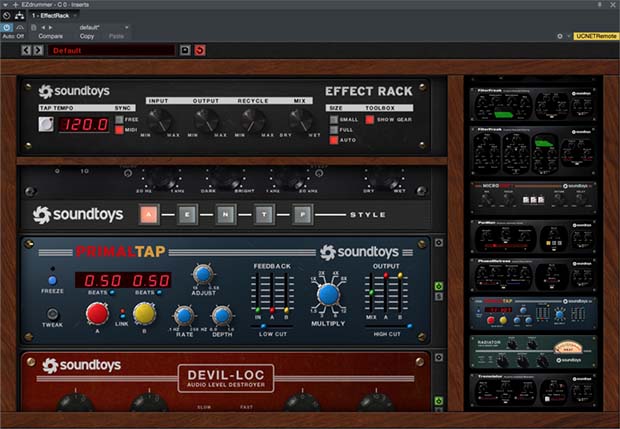Toggle the green PrimalTap power button
This screenshot has height=429, width=620.
[x=439, y=286]
